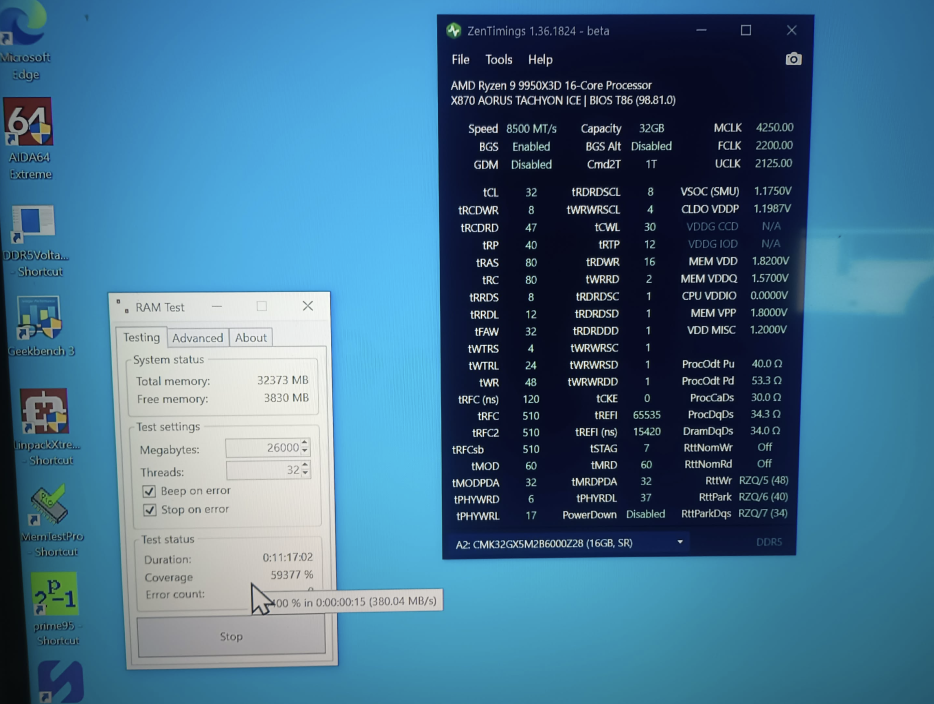Click the GDM Disabled value
The height and width of the screenshot is (704, 934).
click(x=531, y=164)
